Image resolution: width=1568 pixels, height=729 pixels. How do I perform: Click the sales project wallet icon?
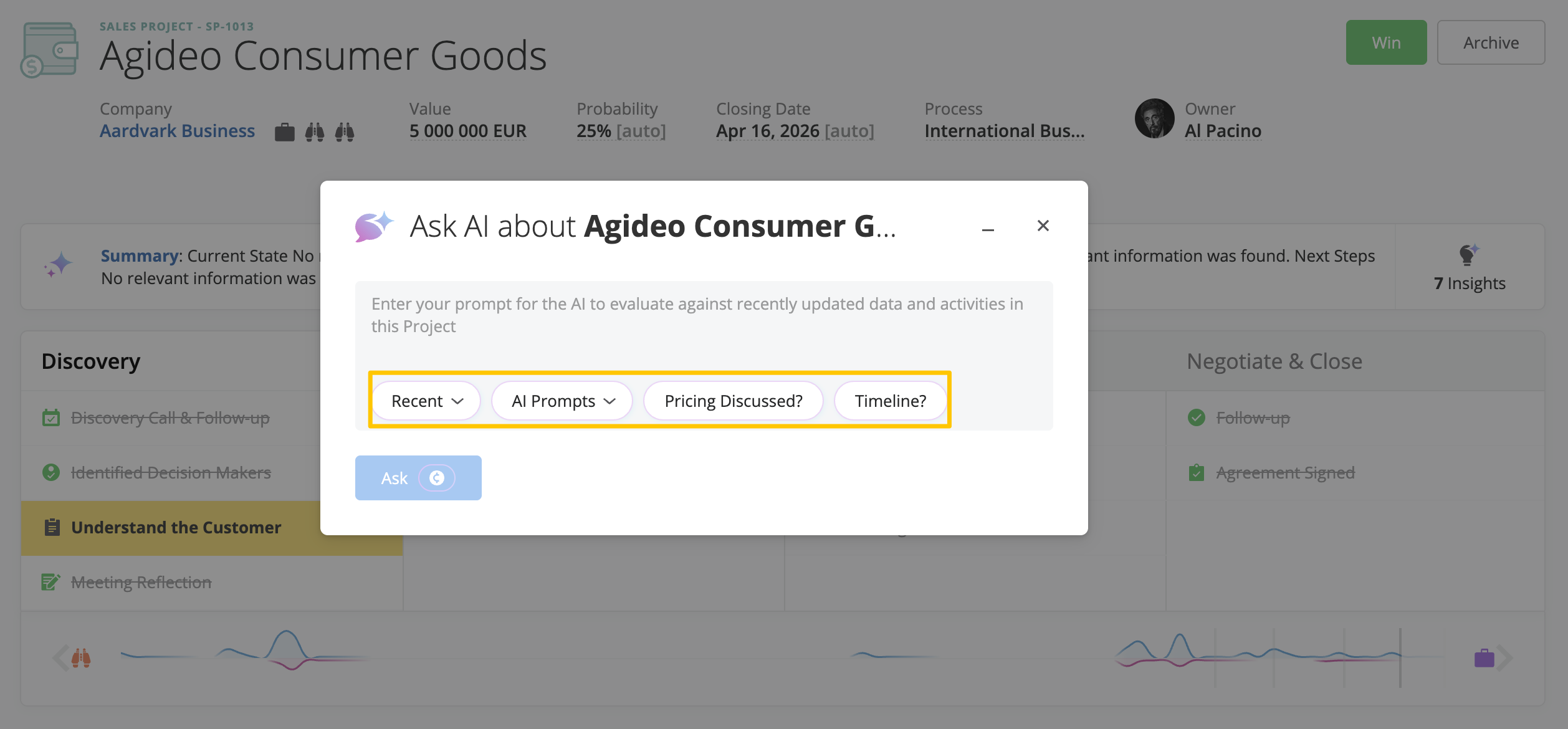pos(50,50)
